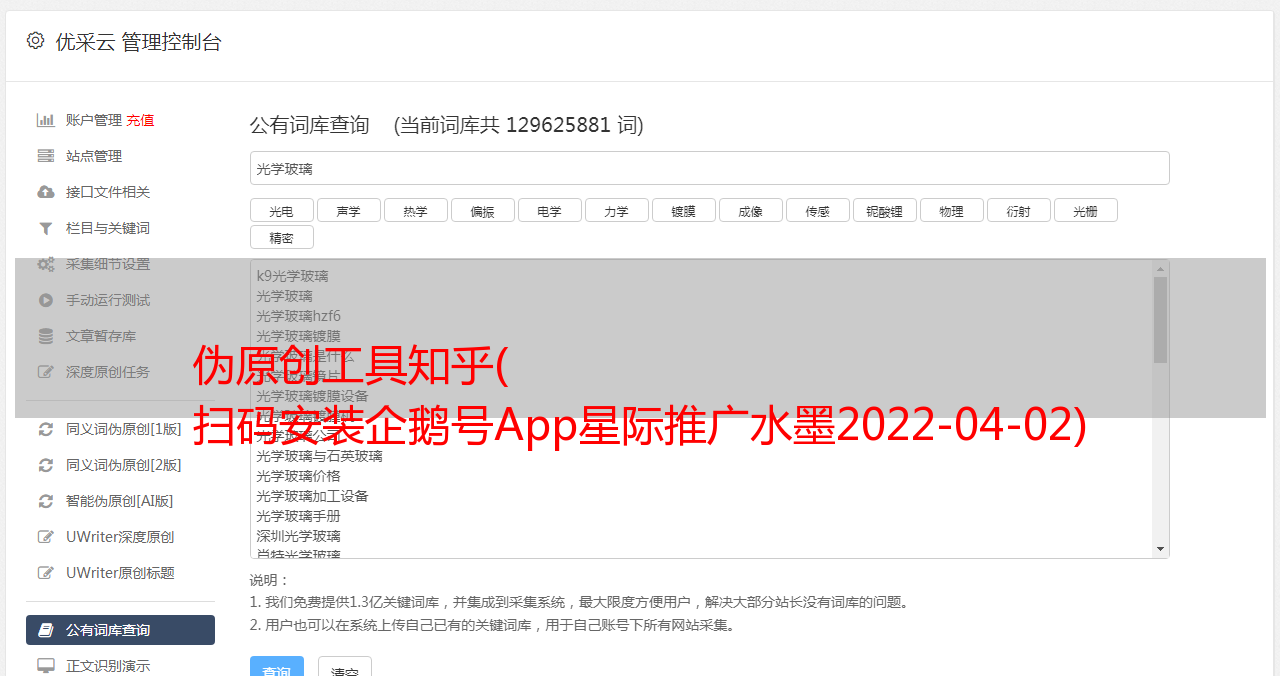Click the cloud upload icon for 接口文件相关
1280x676 pixels.
(x=45, y=192)
